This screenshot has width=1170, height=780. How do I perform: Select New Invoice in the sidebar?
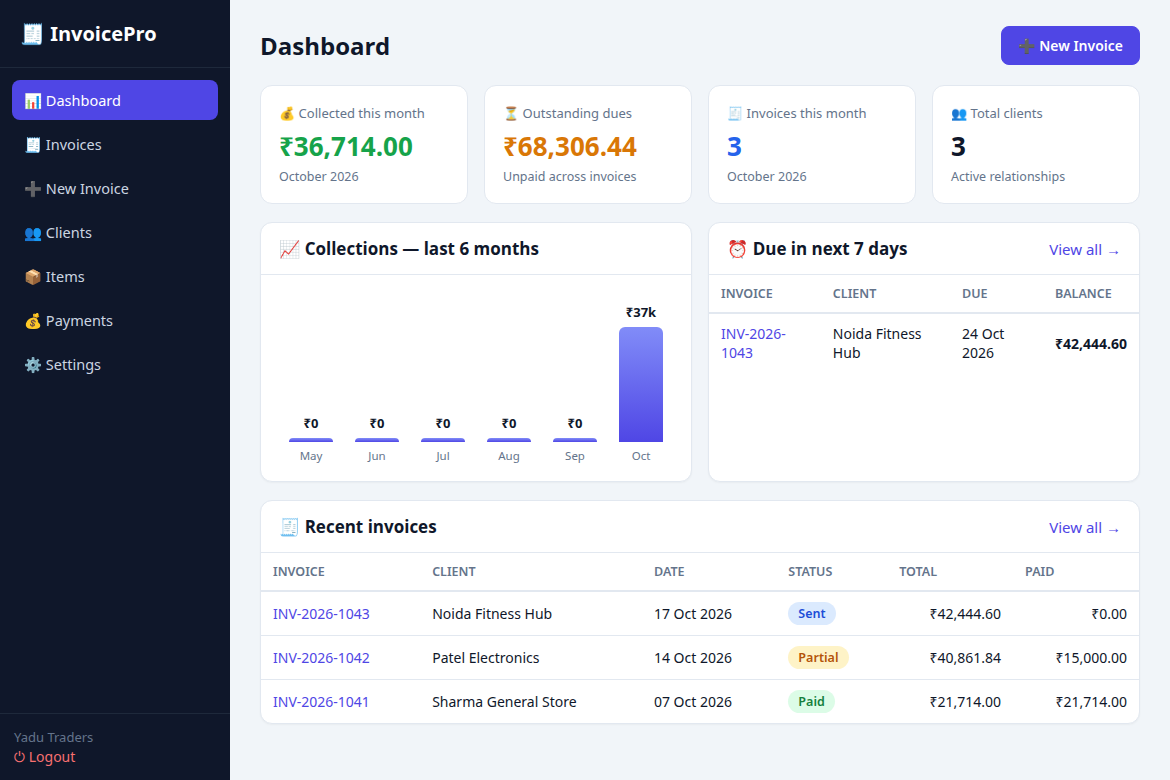click(115, 188)
